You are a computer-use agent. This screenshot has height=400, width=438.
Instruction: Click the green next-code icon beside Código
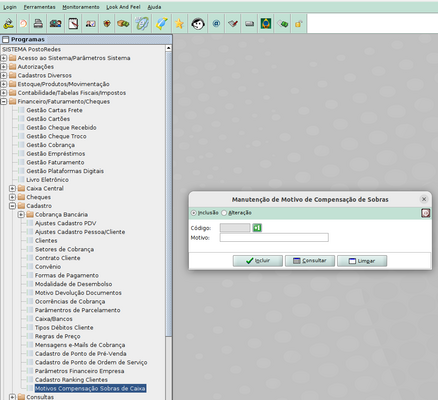(257, 228)
